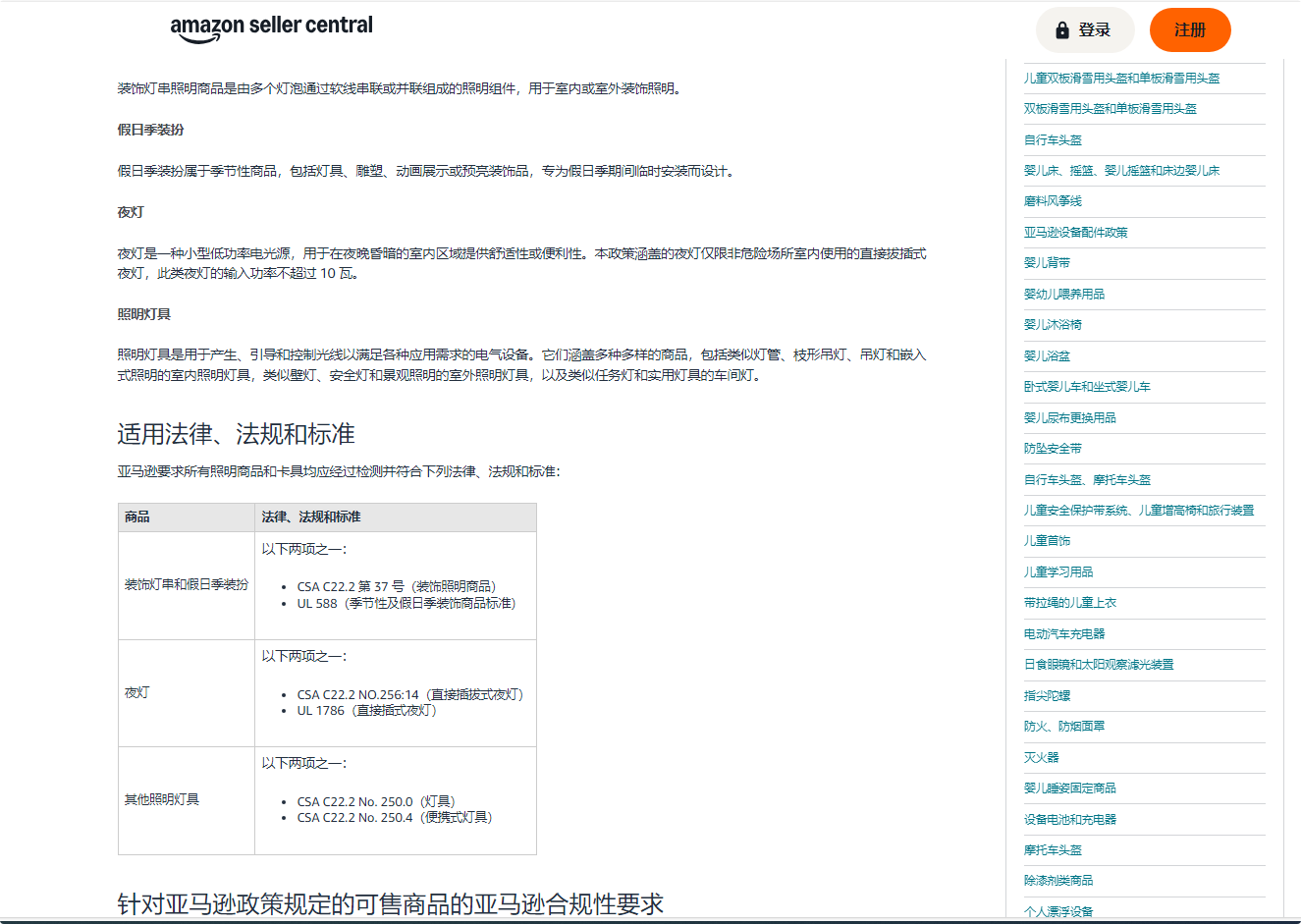This screenshot has width=1301, height=924.
Task: Select the 灭火器 sidebar link
Action: [x=1041, y=758]
